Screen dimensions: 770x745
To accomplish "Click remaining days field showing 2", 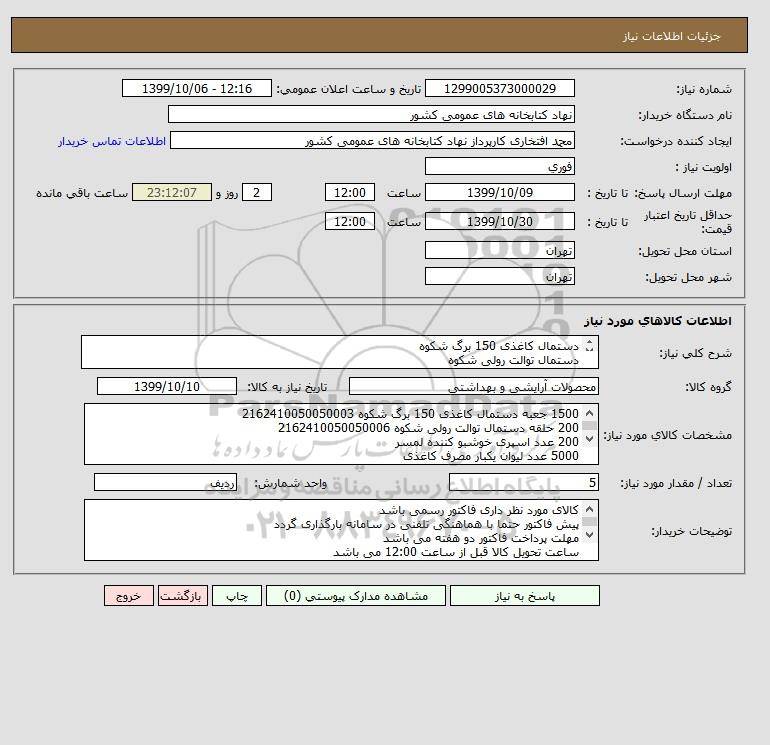I will coord(256,193).
